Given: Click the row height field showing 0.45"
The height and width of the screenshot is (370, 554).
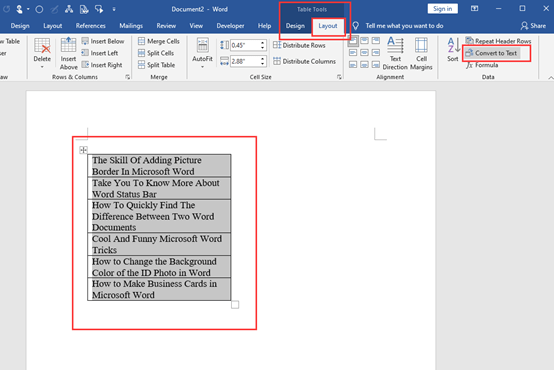Looking at the screenshot, I should (x=245, y=45).
